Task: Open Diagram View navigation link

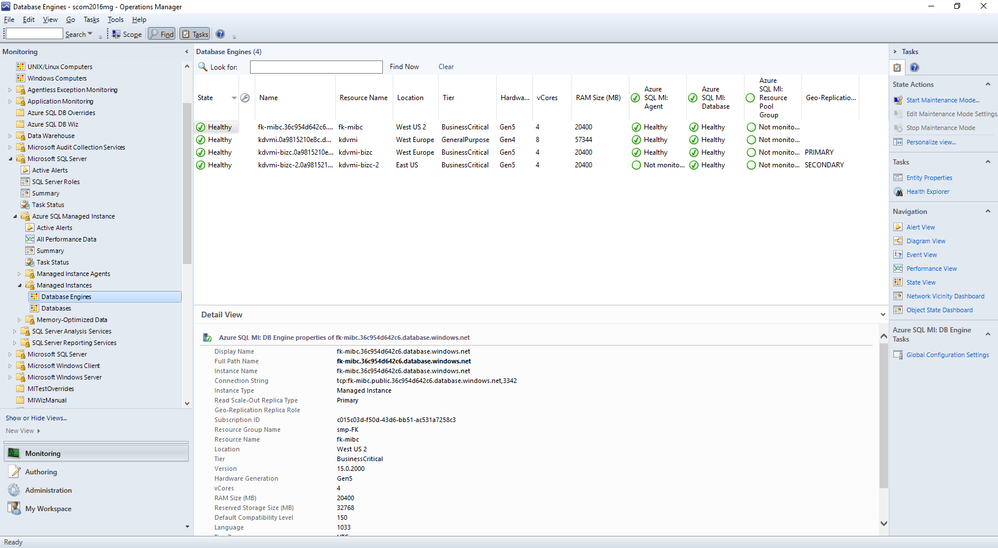Action: 925,241
